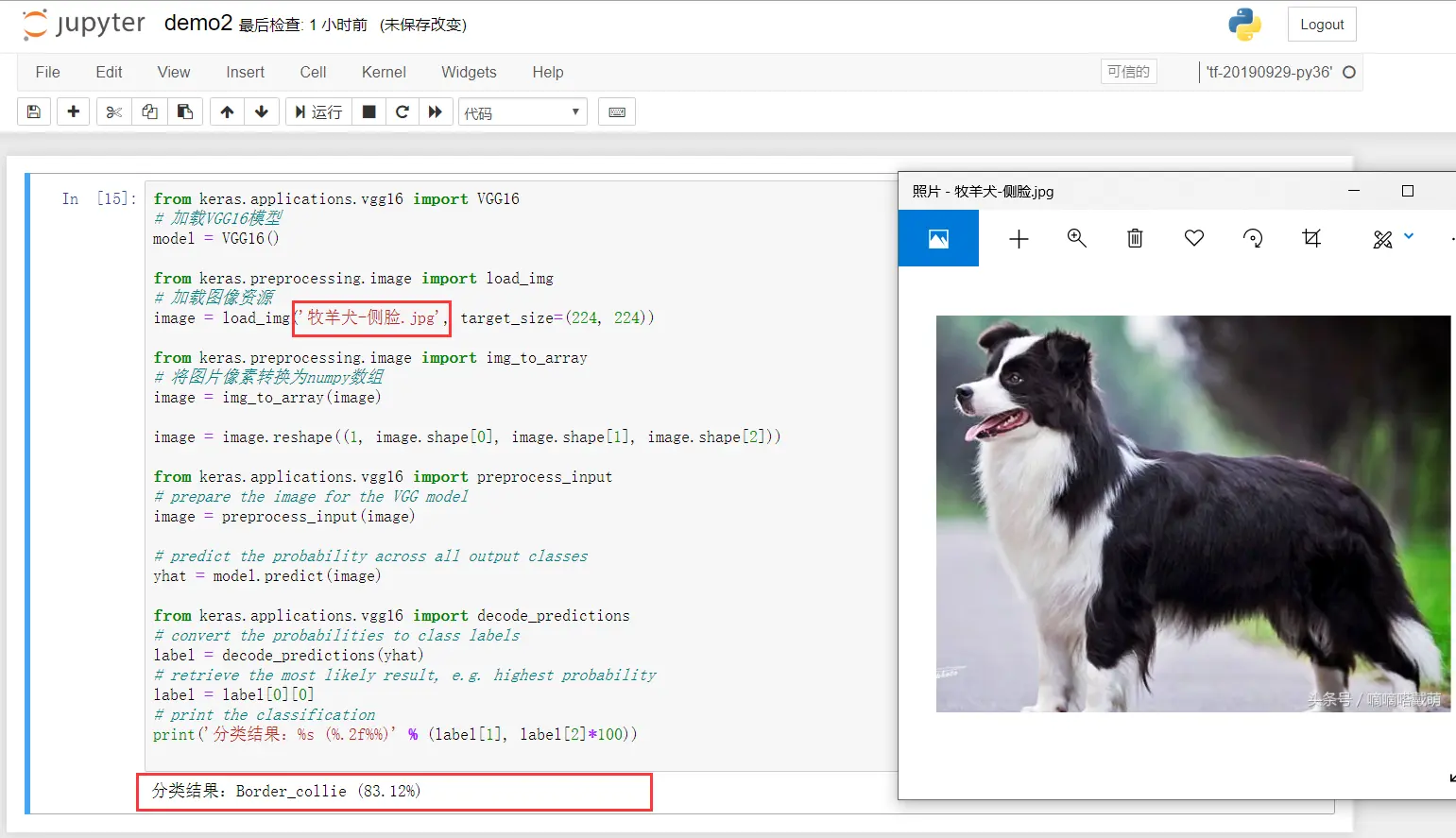Viewport: 1456px width, 838px height.
Task: Paste cells below in Jupyter toolbar
Action: click(185, 112)
